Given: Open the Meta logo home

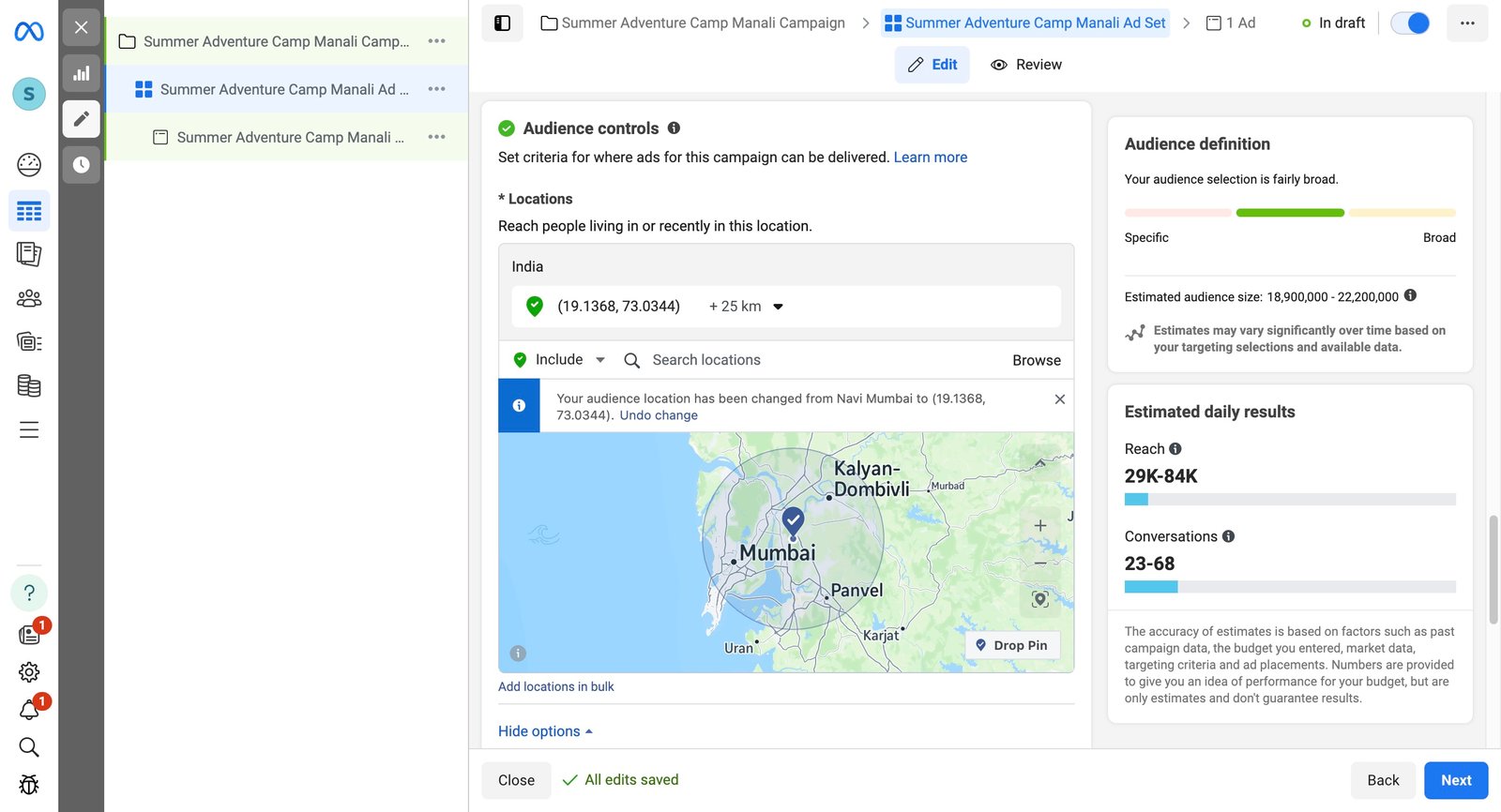Looking at the screenshot, I should click(29, 32).
